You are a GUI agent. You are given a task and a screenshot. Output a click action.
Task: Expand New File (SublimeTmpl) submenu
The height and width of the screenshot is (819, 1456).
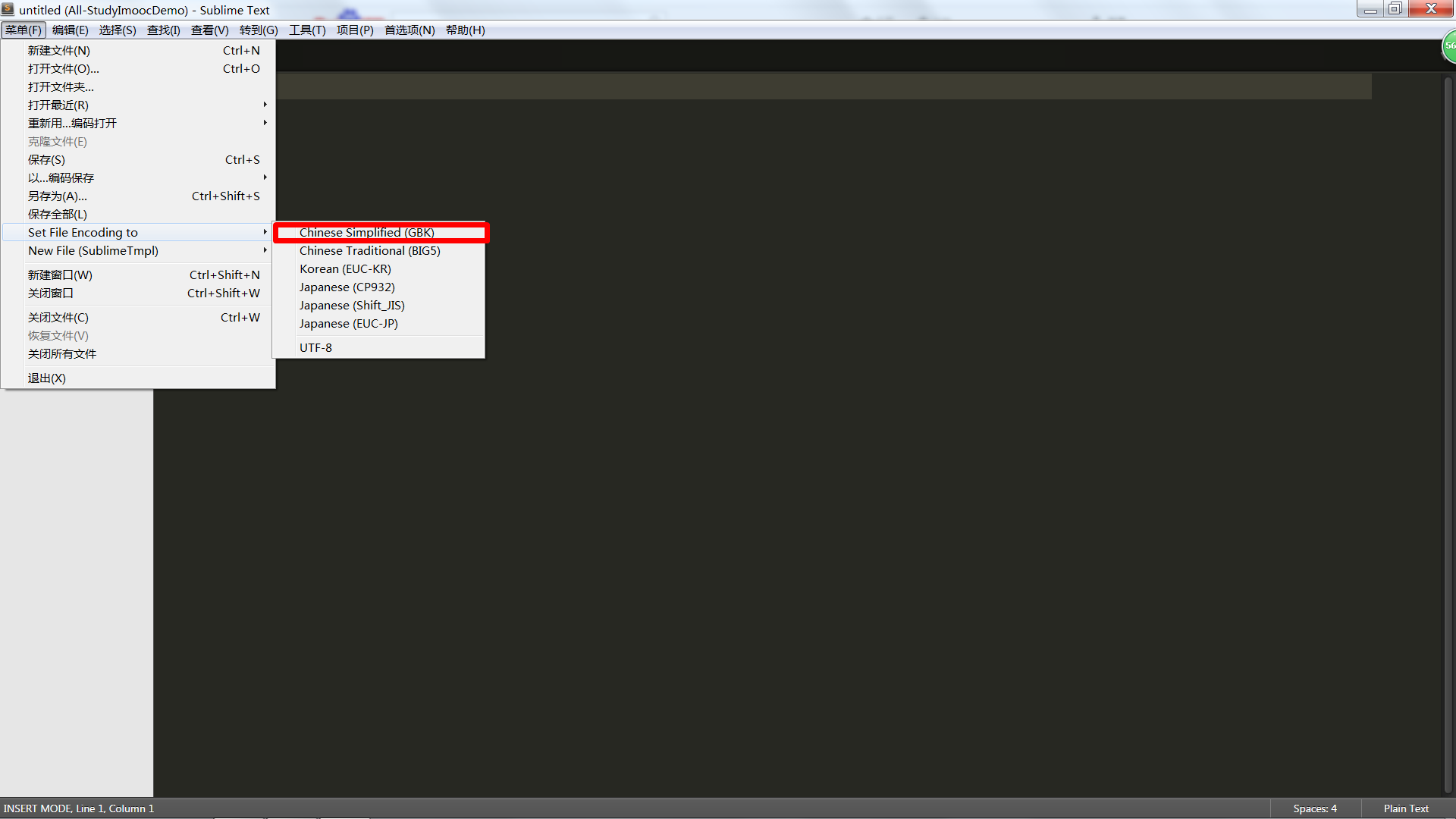click(x=265, y=251)
